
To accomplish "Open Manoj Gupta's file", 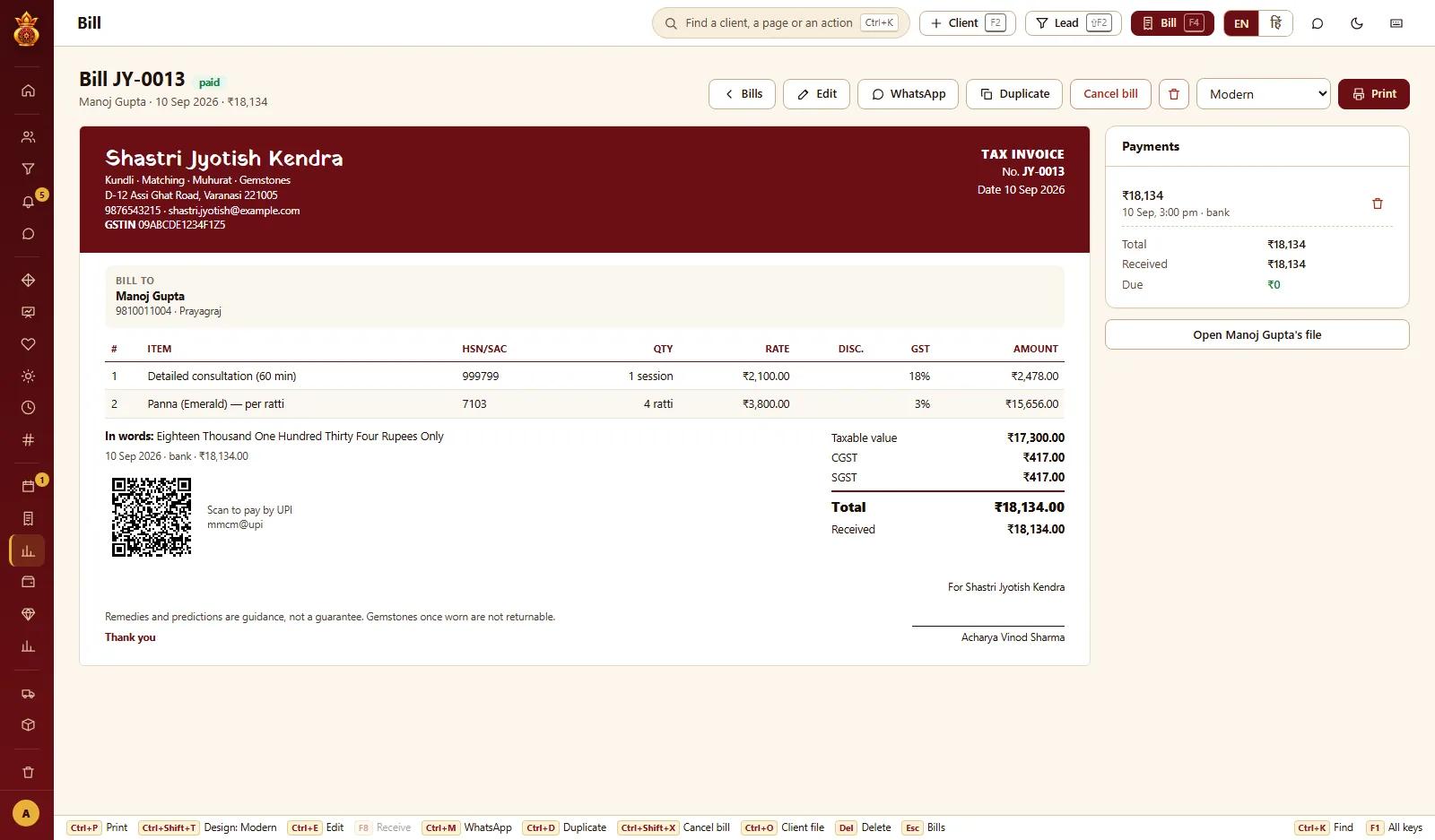I will (x=1257, y=334).
